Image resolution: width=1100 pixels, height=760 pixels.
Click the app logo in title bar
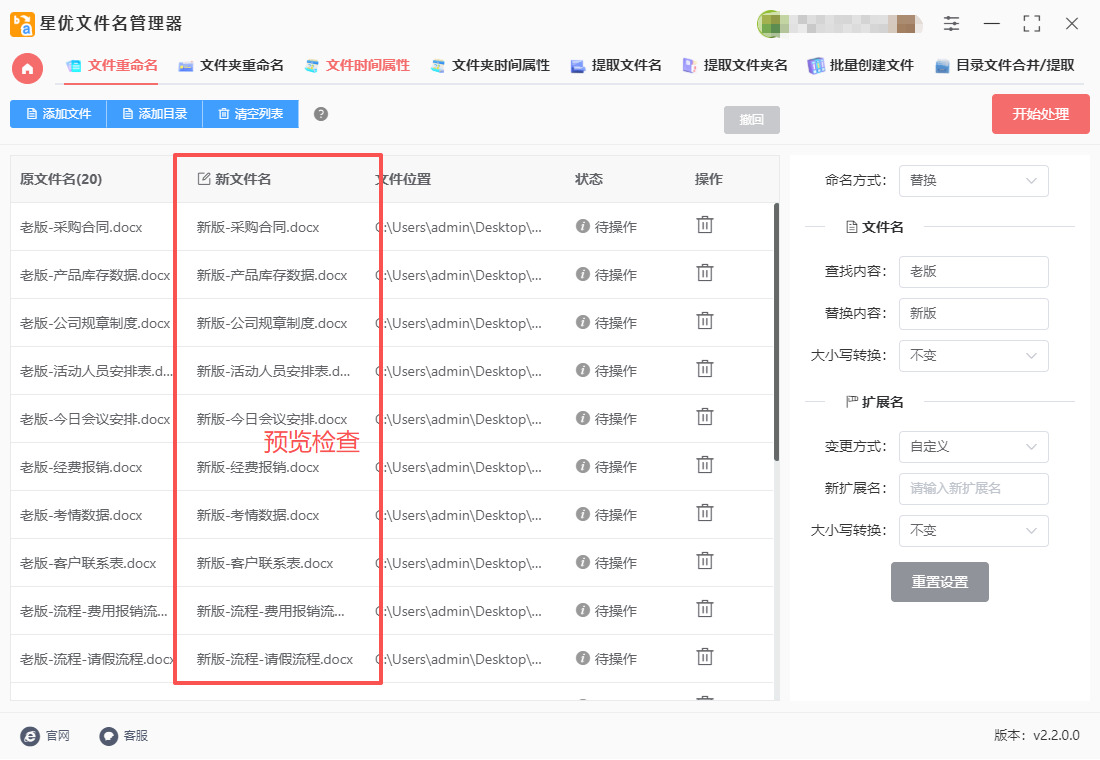click(x=22, y=24)
